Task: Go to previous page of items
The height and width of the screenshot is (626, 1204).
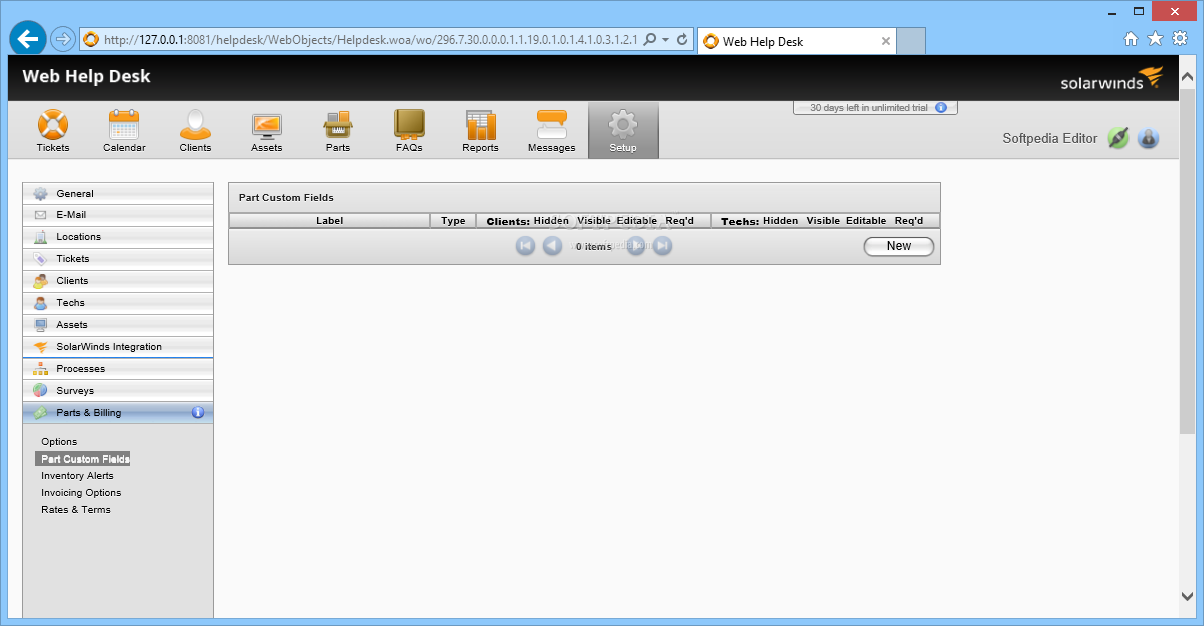Action: point(553,246)
